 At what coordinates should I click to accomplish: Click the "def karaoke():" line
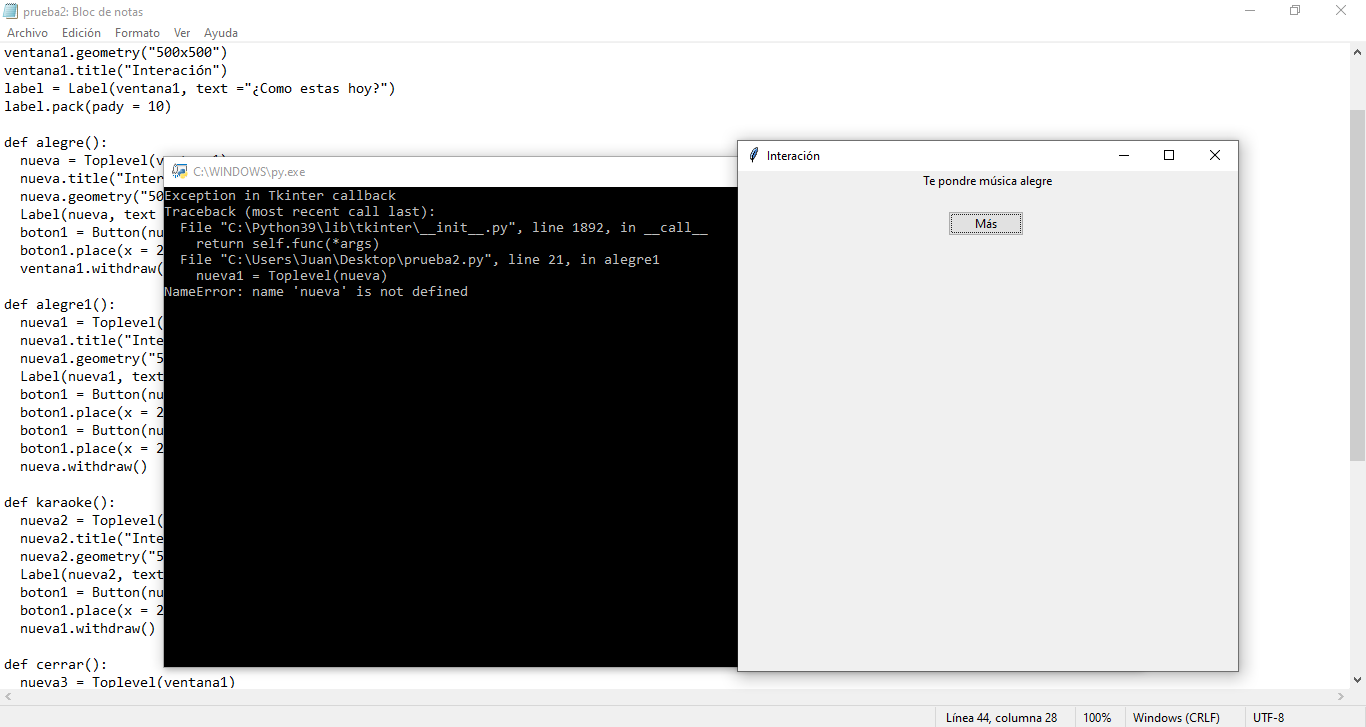(60, 502)
